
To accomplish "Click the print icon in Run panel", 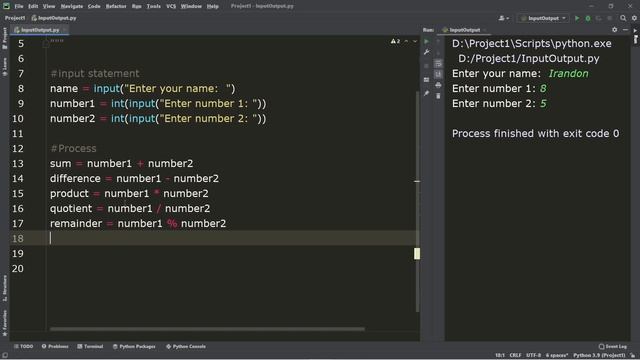I will [438, 85].
